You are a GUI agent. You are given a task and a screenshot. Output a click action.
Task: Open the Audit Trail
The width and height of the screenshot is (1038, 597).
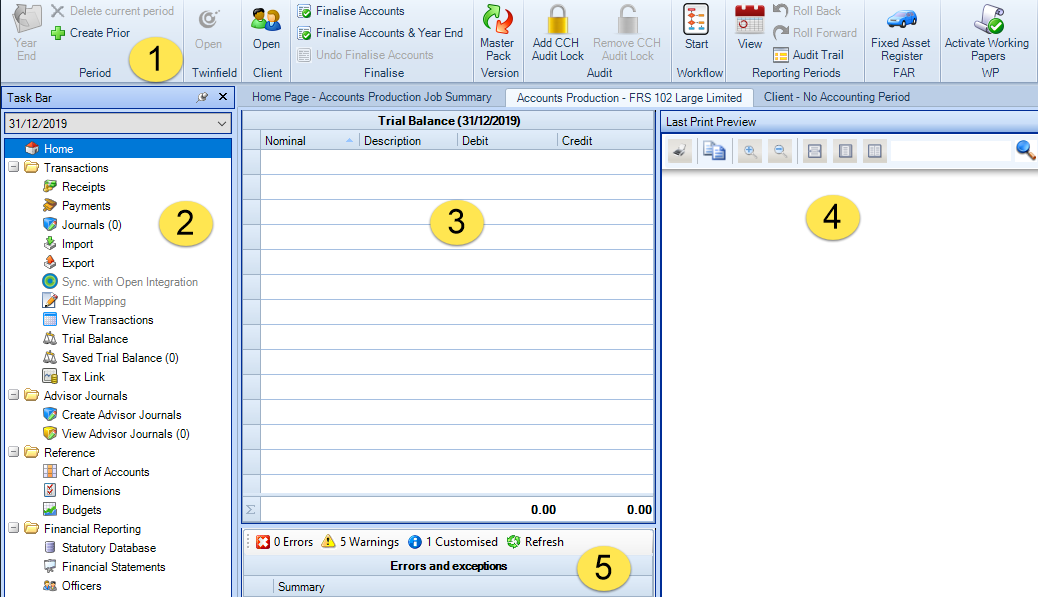(x=809, y=55)
